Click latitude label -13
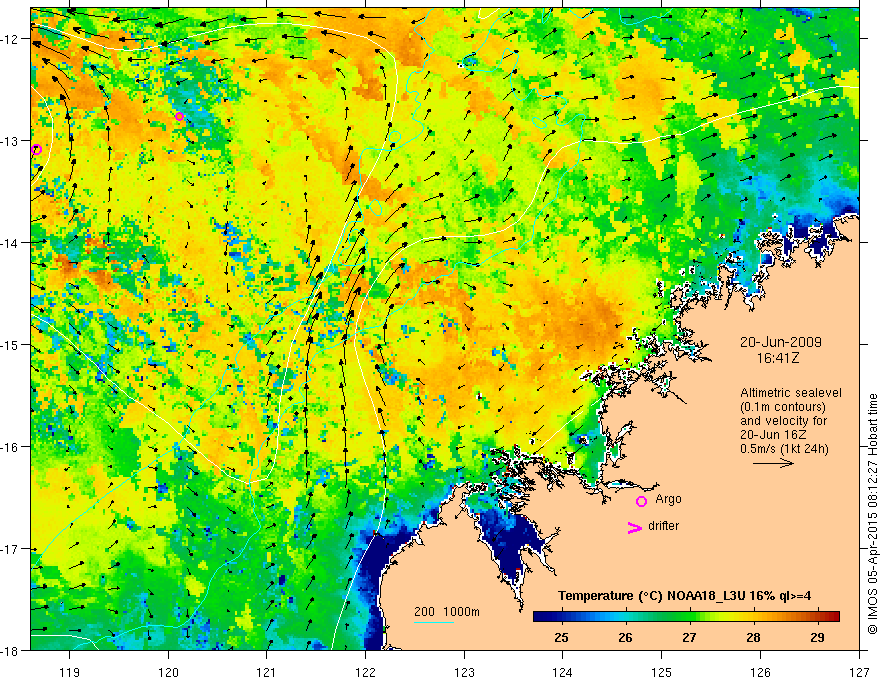Viewport: 880px width, 680px height. pos(11,141)
